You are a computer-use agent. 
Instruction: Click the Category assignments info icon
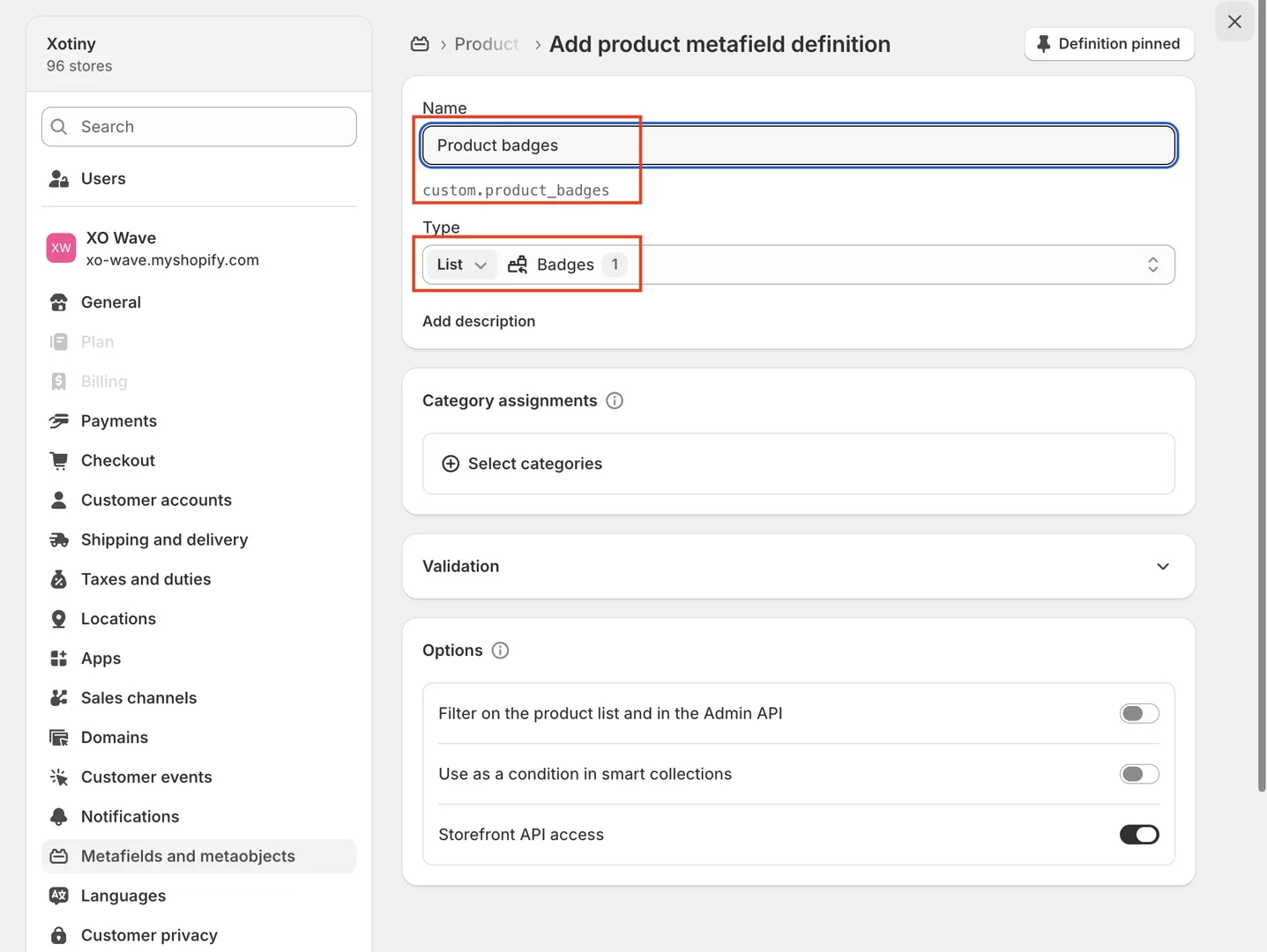coord(615,401)
